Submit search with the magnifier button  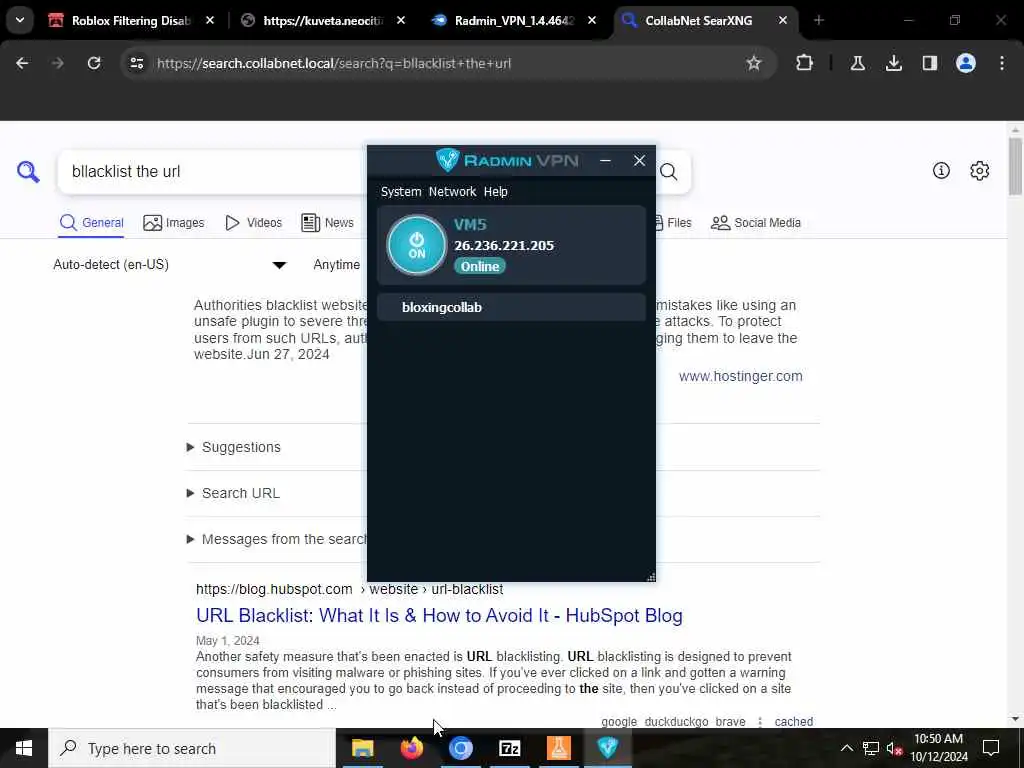pyautogui.click(x=669, y=172)
